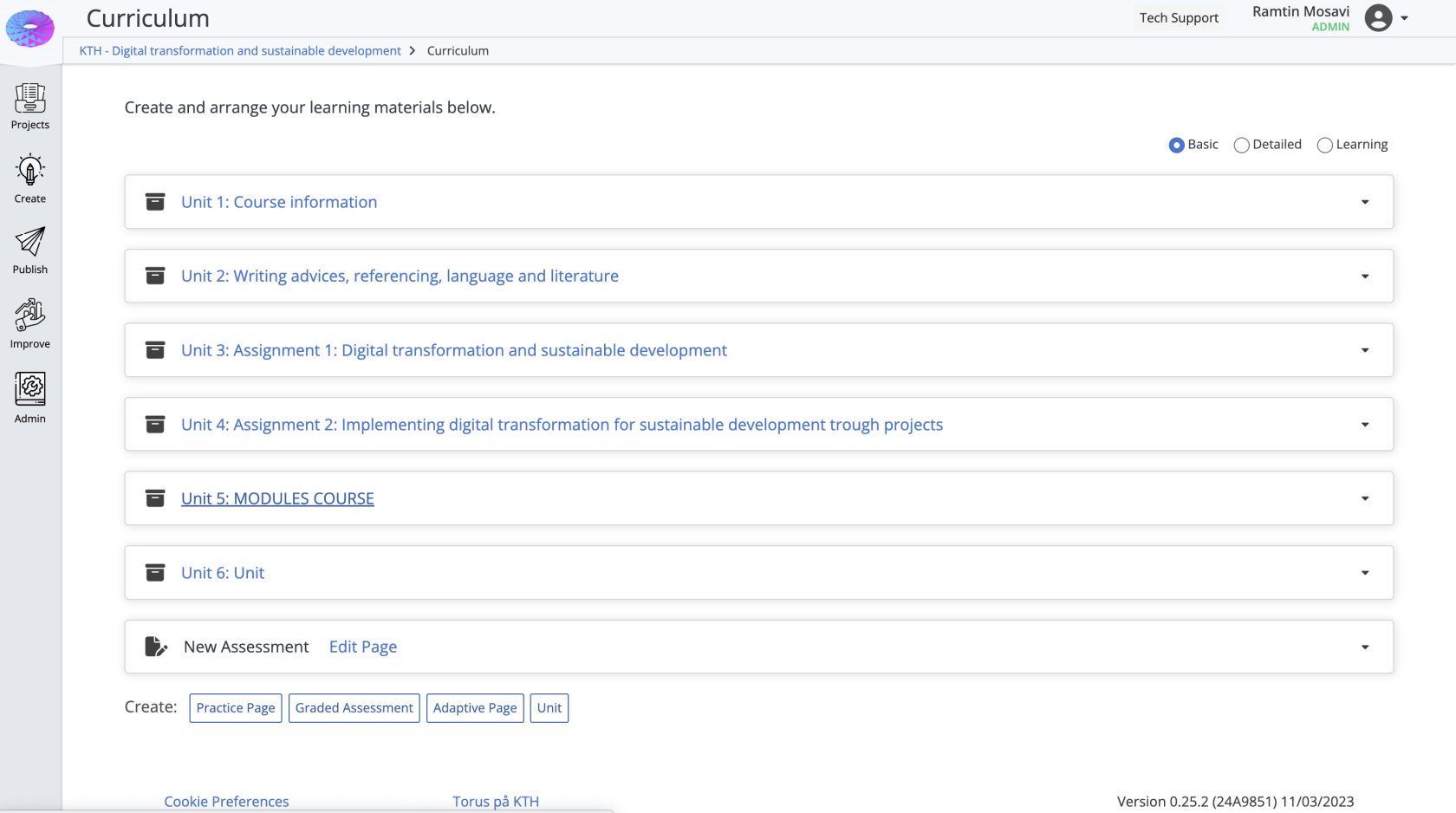Open Unit 5: MODULES COURSE link

[x=277, y=498]
